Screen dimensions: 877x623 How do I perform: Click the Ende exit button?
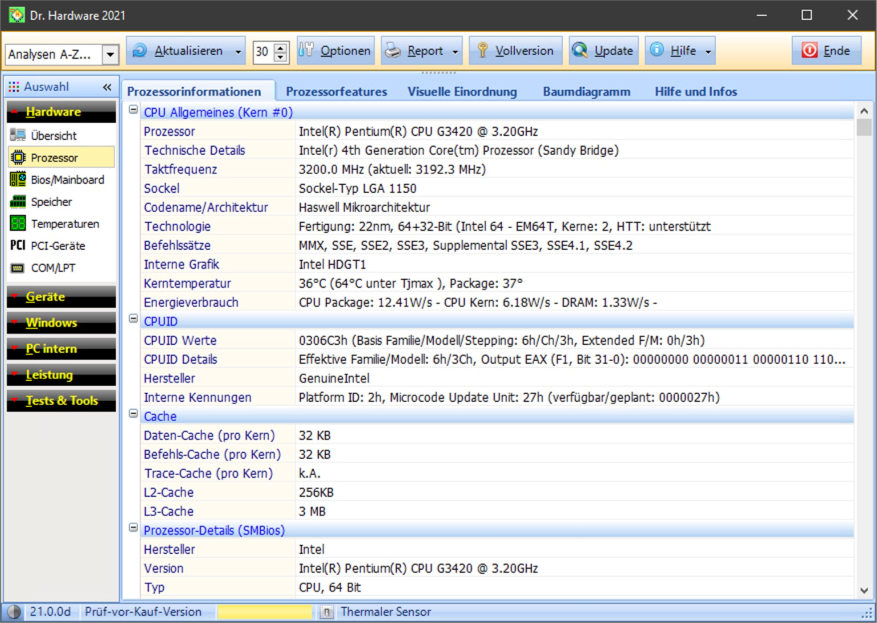tap(826, 51)
